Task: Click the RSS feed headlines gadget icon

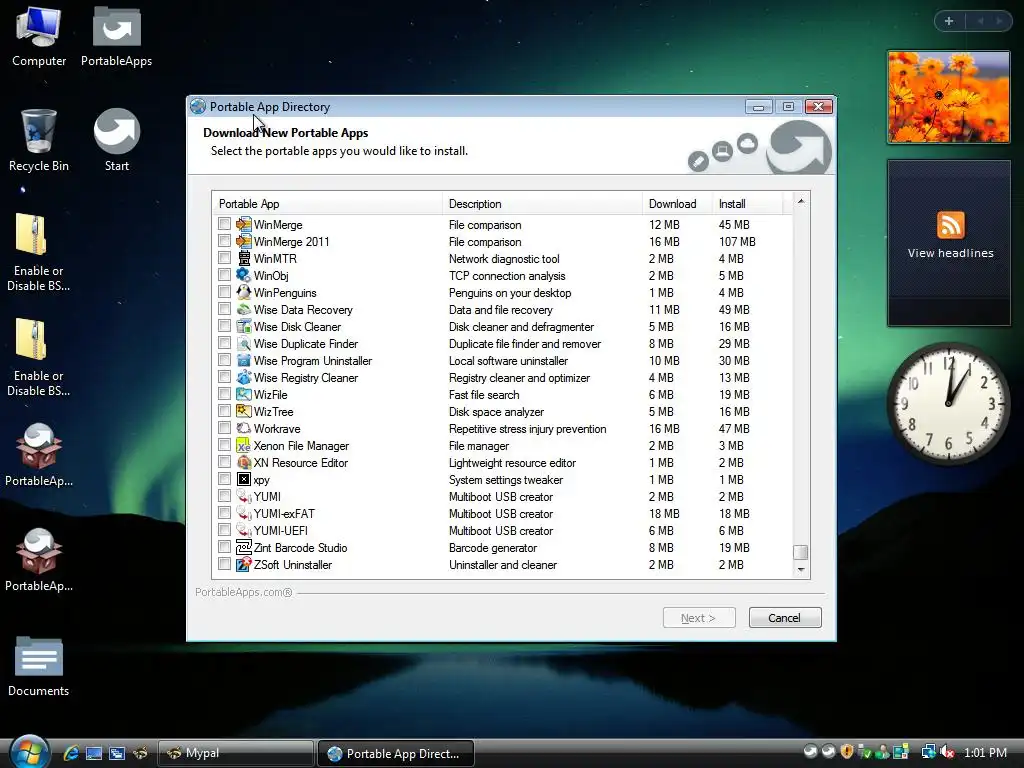Action: tap(950, 225)
